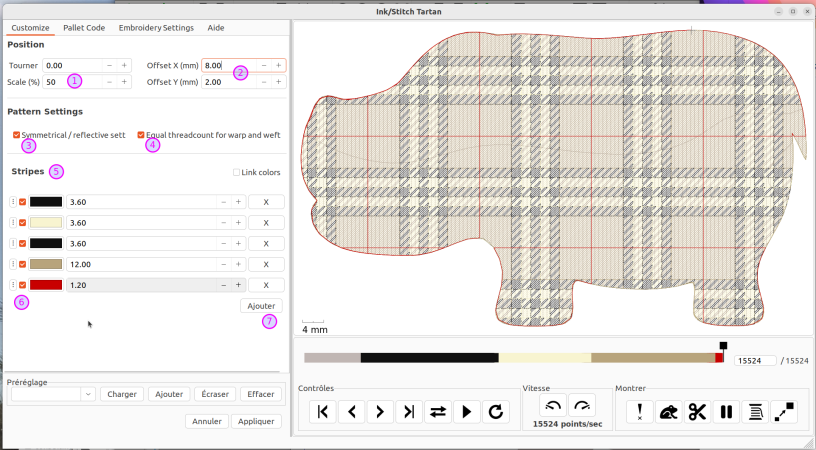Start the stitch simulation play button
Viewport: 816px width, 450px height.
click(467, 412)
